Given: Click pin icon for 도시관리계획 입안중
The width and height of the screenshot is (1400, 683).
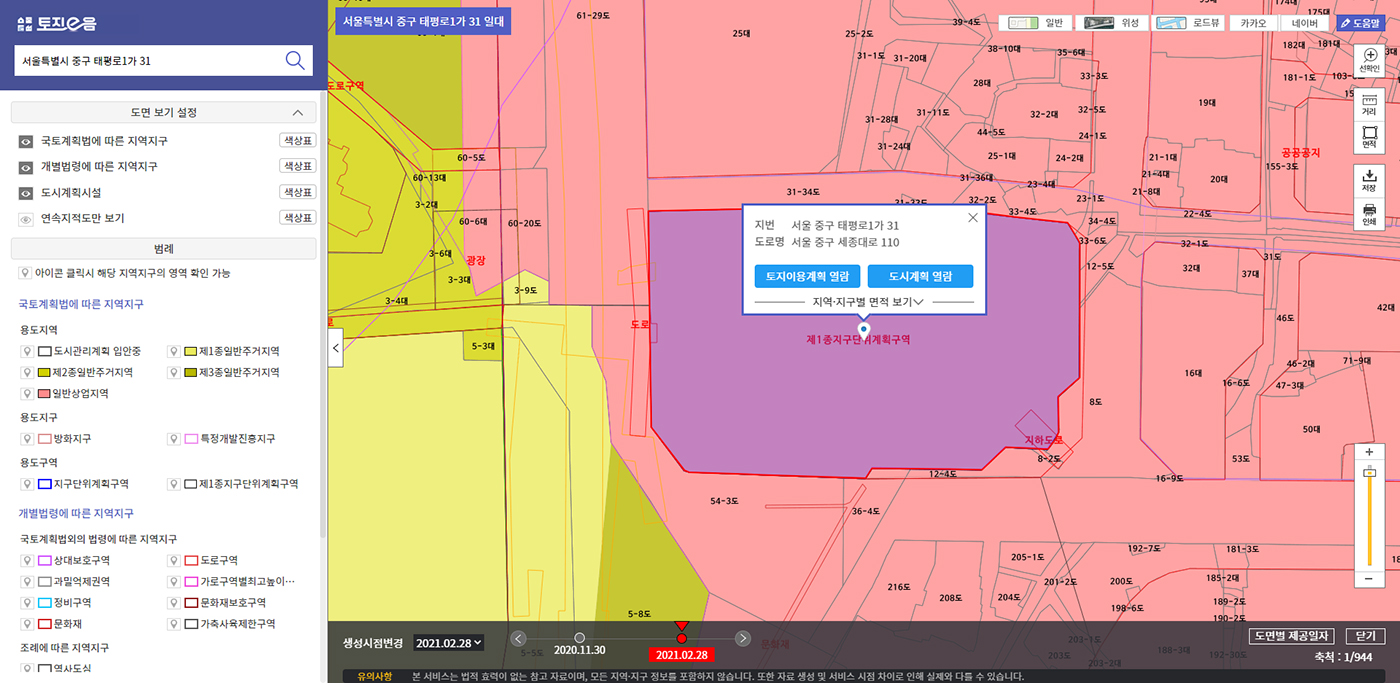Looking at the screenshot, I should [x=27, y=351].
